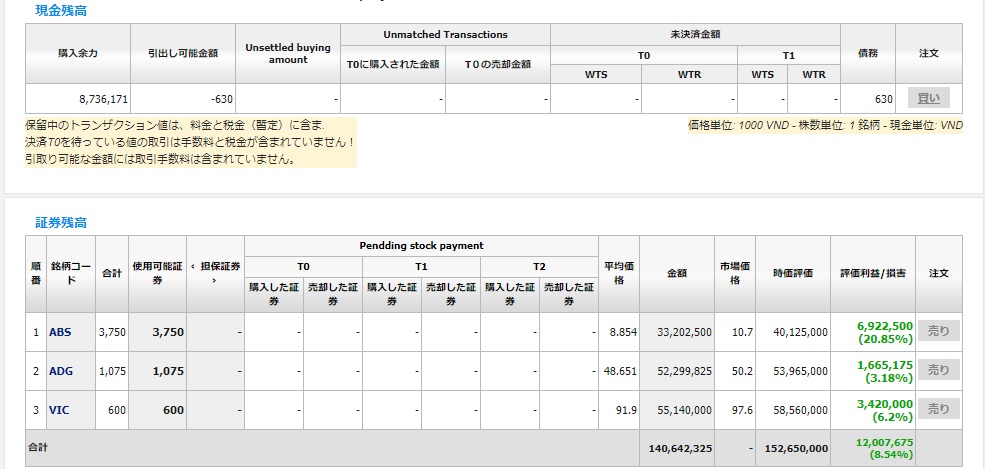985x469 pixels.
Task: Click the total profit 12,007,675 cell
Action: (x=884, y=443)
